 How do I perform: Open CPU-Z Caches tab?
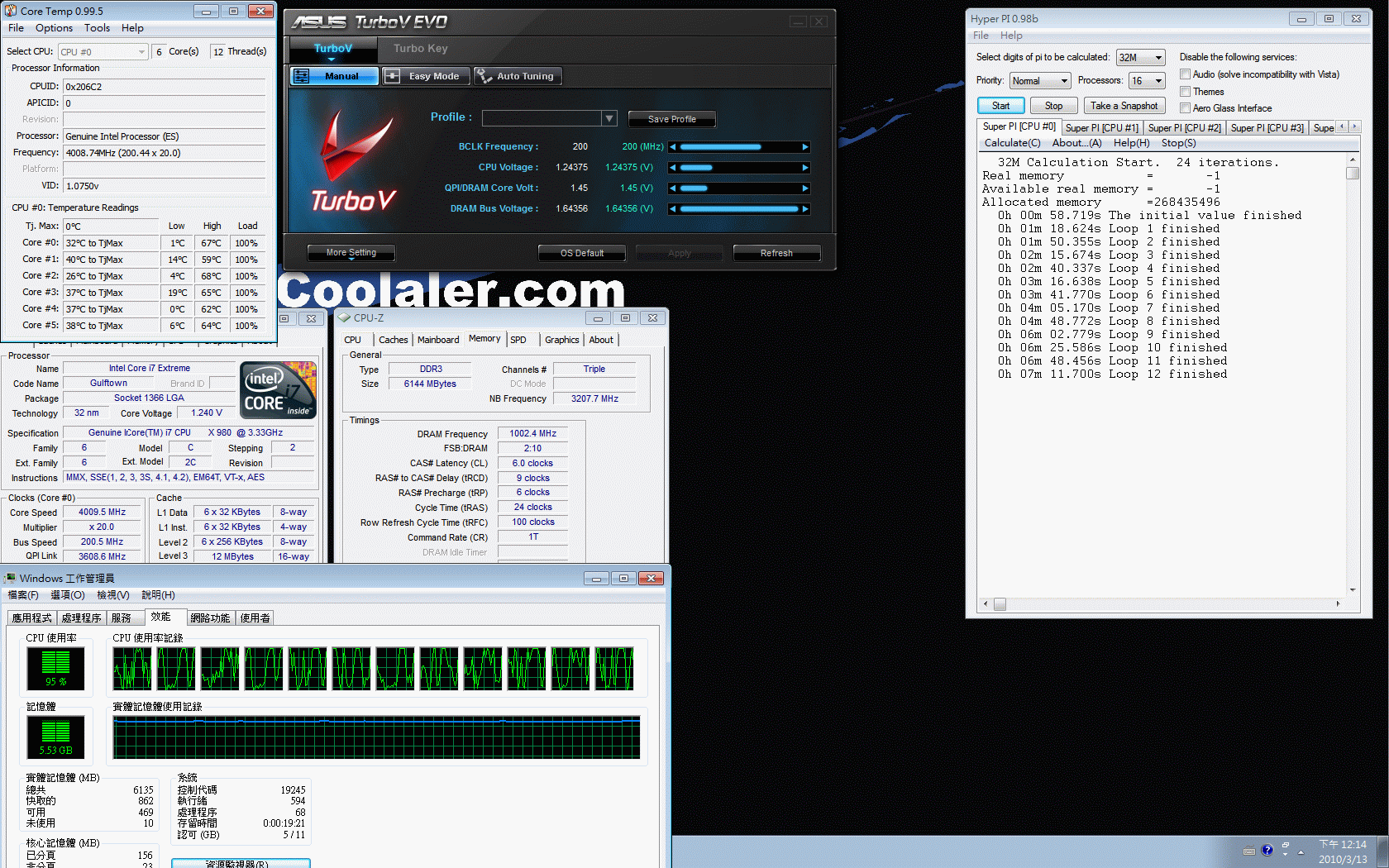393,340
